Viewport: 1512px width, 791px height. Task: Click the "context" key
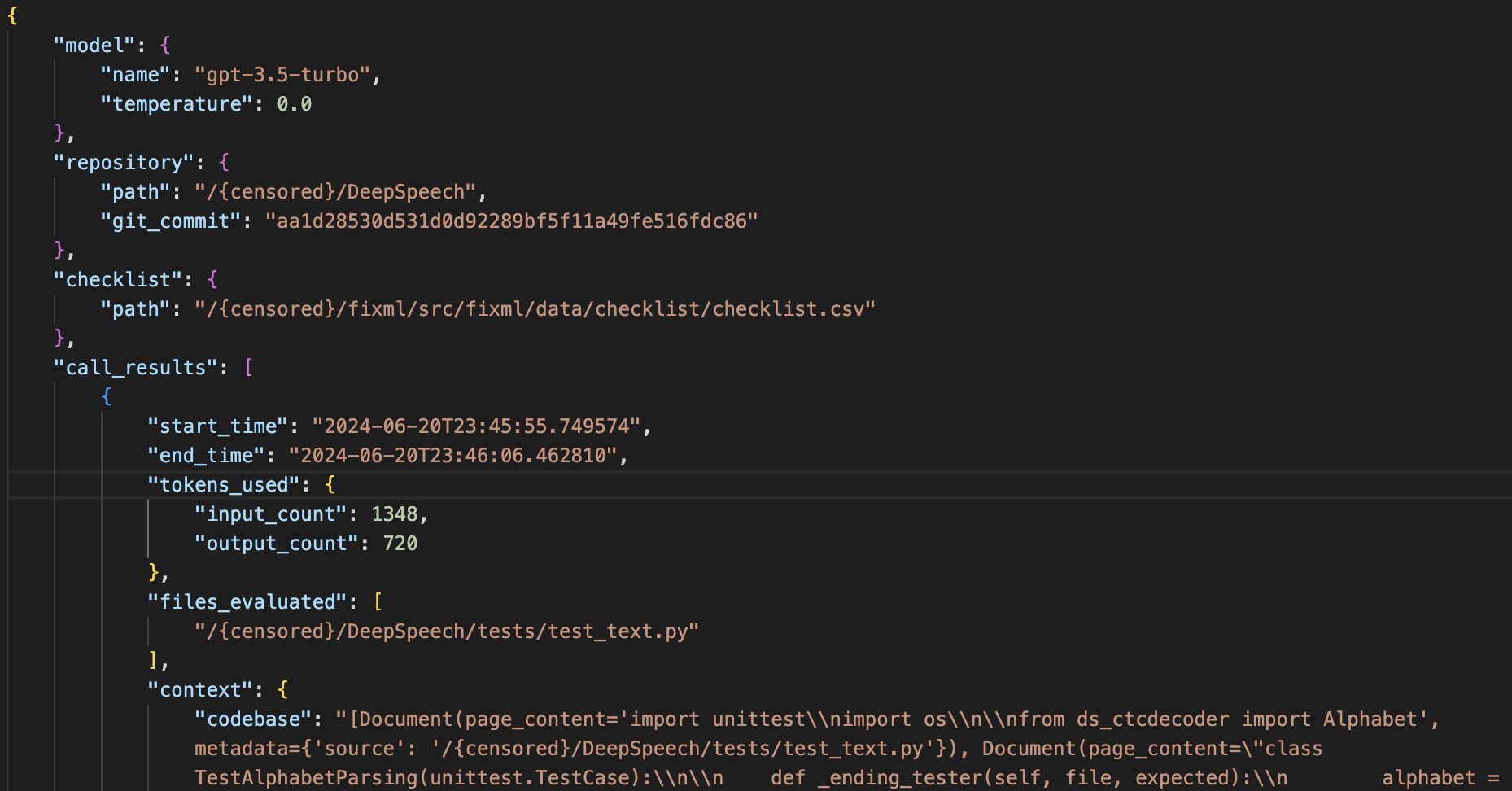[x=200, y=690]
